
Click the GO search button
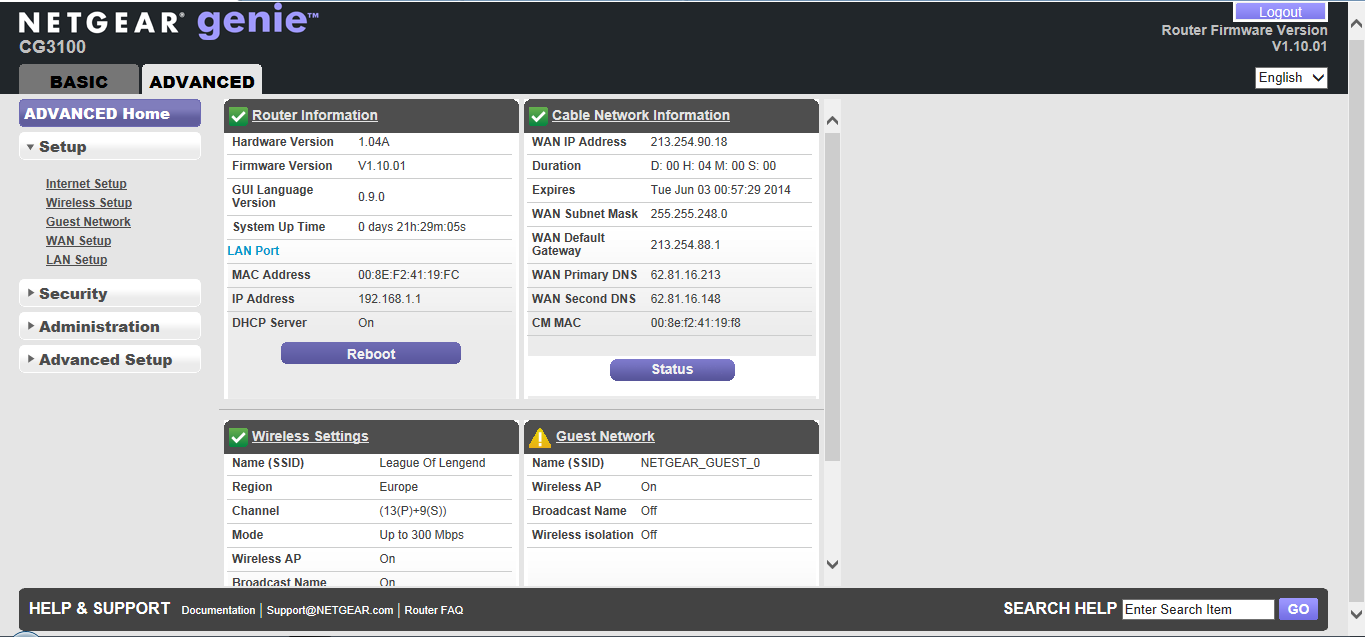pyautogui.click(x=1298, y=609)
